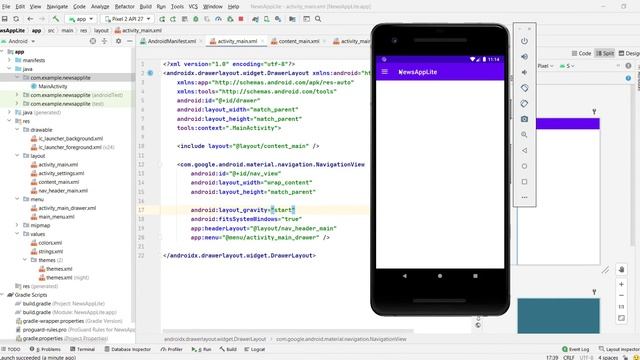Lower the emulator volume

tap(524, 72)
